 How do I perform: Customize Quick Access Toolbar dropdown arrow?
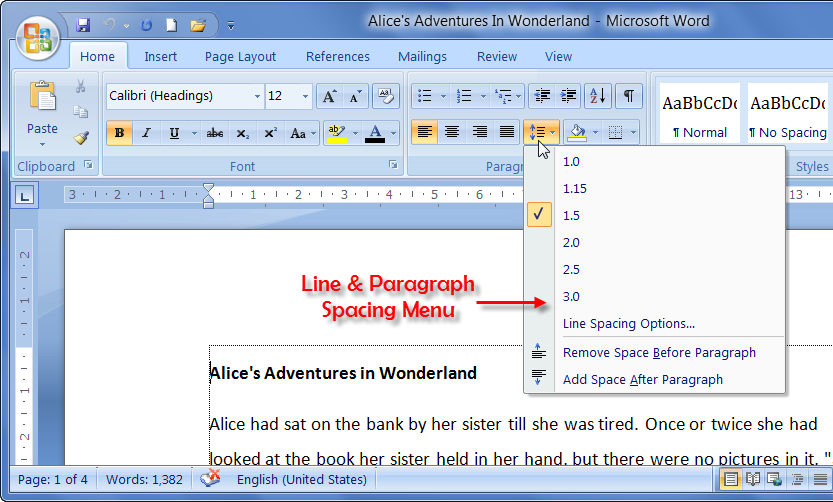231,25
